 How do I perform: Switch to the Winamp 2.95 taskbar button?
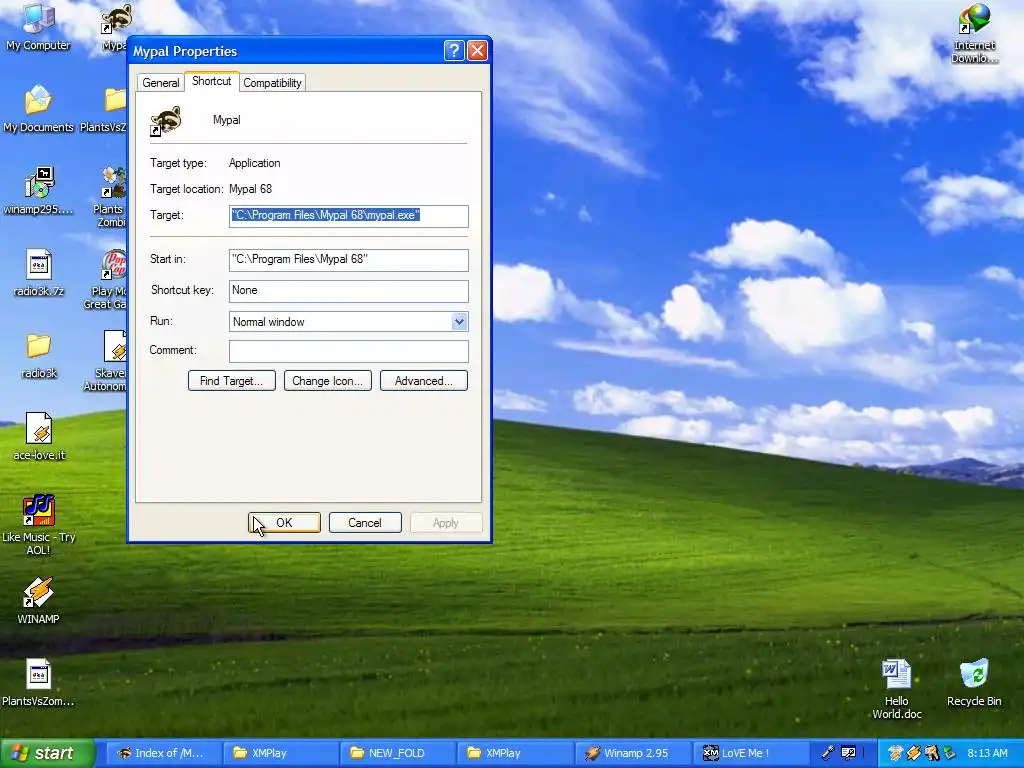[633, 753]
